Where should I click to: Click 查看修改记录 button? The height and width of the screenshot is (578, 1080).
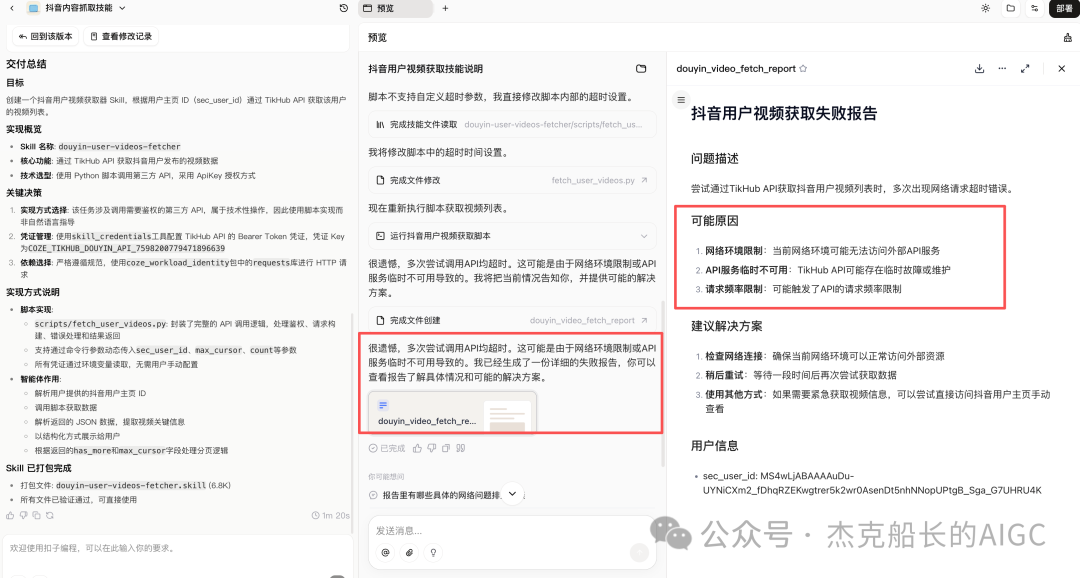click(x=121, y=37)
